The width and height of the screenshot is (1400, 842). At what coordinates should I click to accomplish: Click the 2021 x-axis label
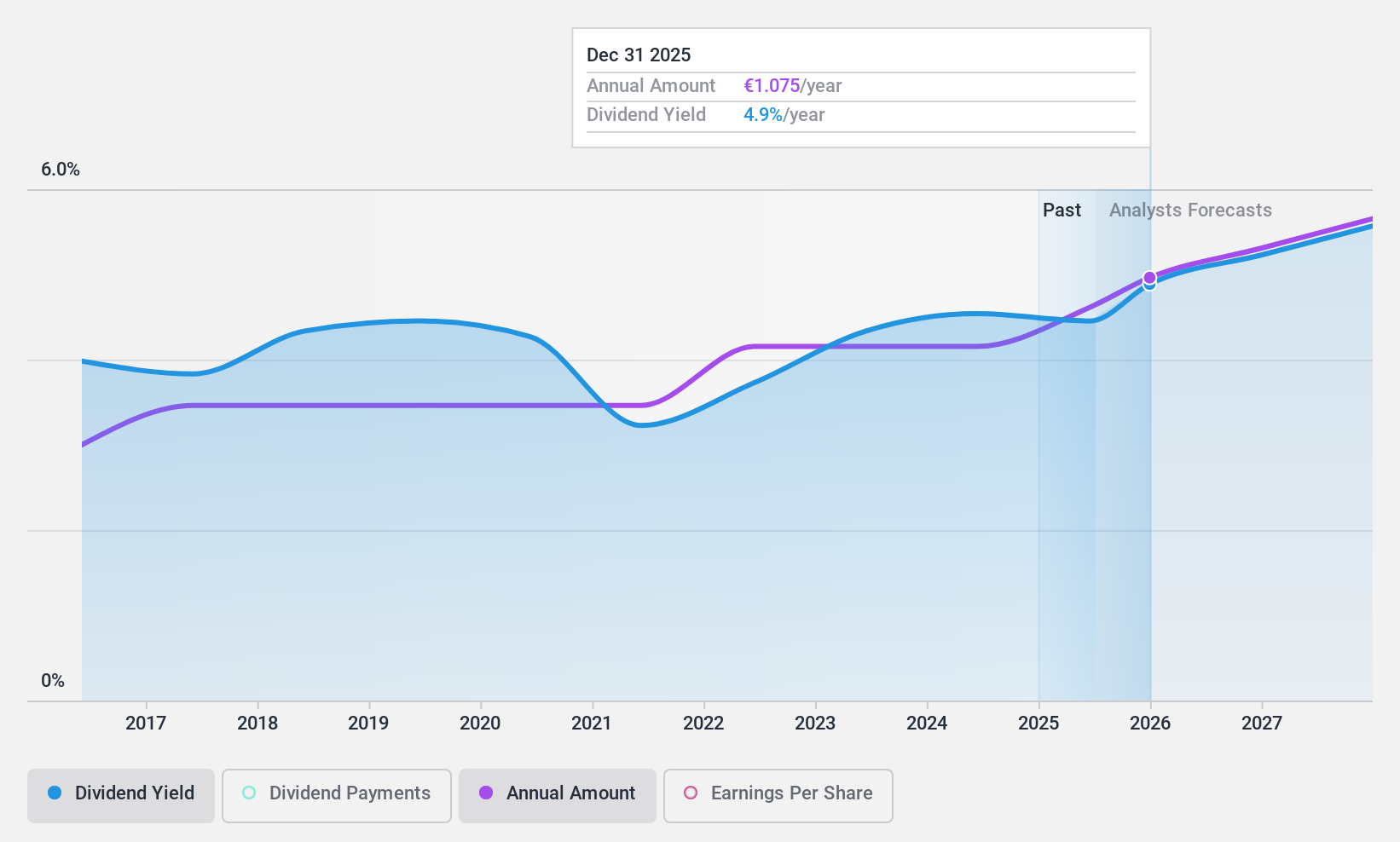pyautogui.click(x=592, y=724)
